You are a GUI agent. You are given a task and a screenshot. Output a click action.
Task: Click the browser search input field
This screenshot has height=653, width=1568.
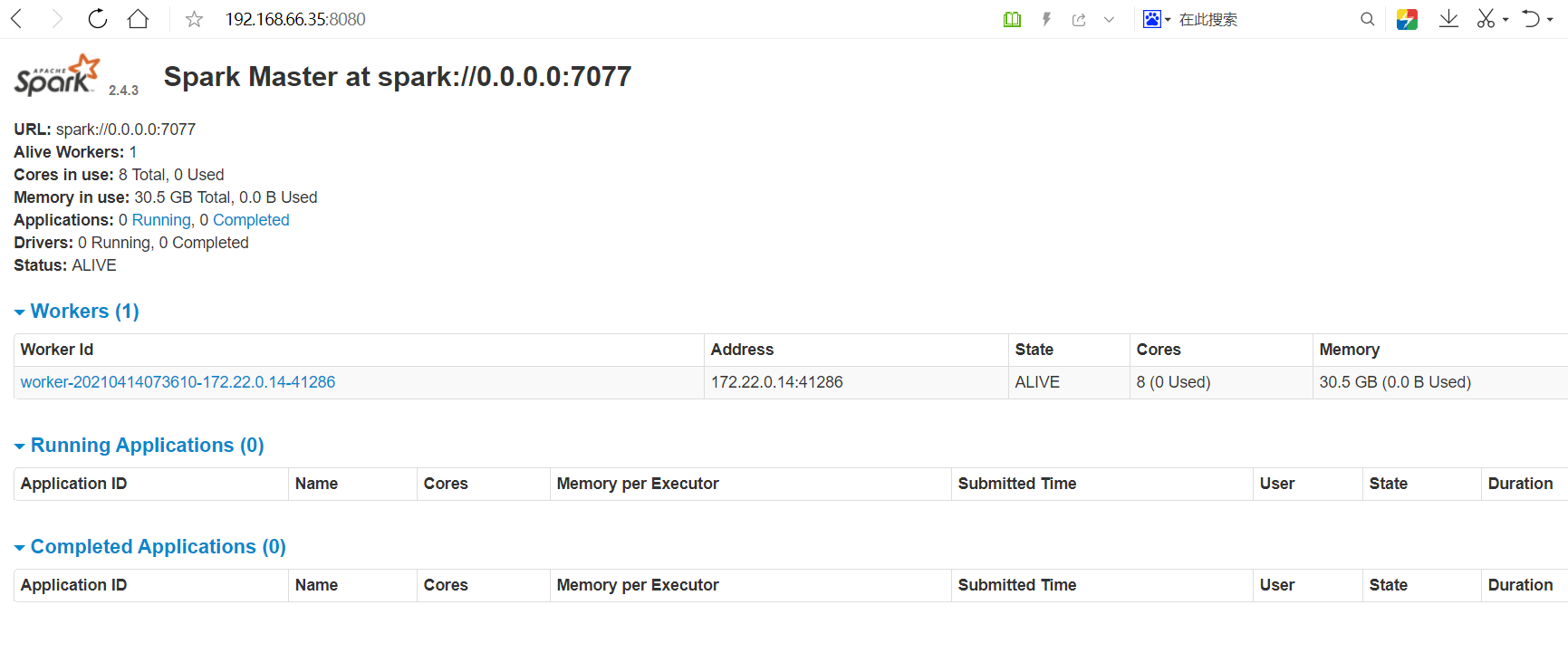pos(1264,20)
